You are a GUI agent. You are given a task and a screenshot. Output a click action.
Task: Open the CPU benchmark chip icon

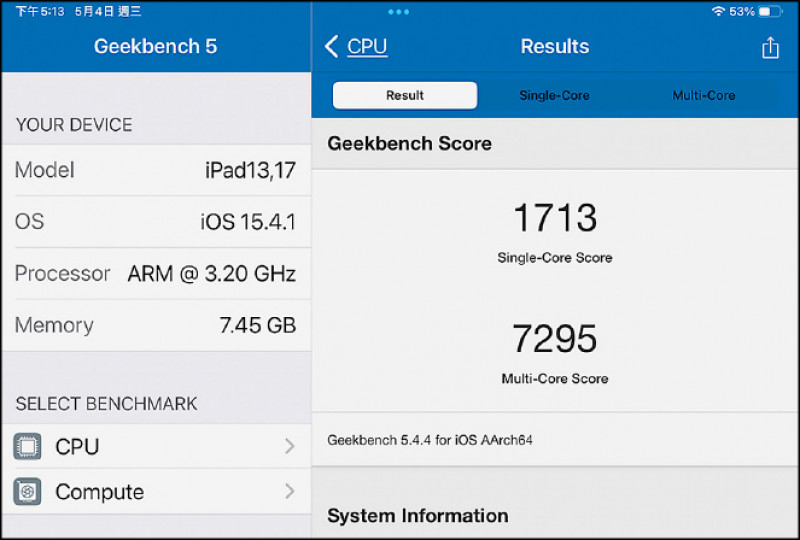point(28,447)
